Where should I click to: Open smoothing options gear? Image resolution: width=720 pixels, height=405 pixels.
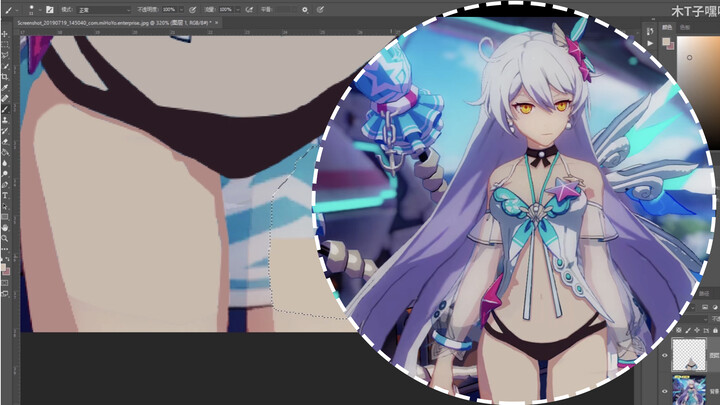coord(305,10)
